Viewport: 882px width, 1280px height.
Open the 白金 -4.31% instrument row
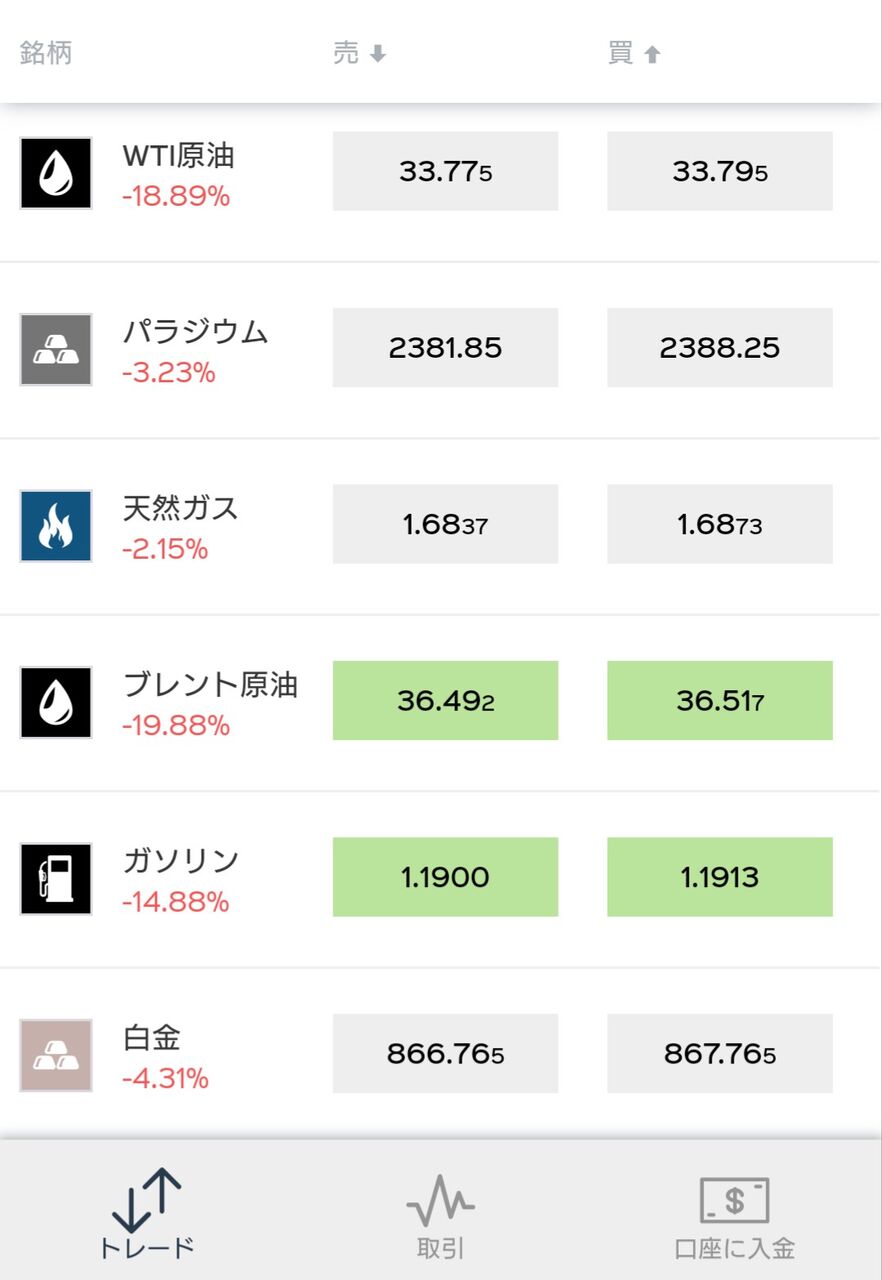click(441, 1055)
